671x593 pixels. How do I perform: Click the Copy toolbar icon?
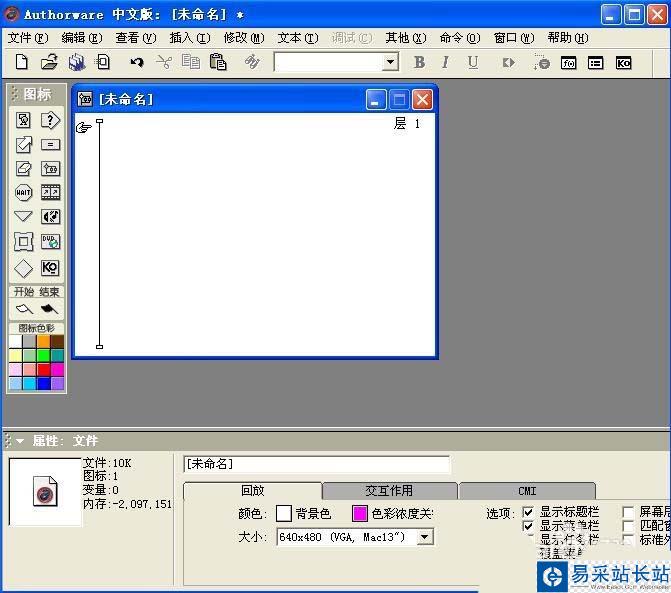pos(191,62)
